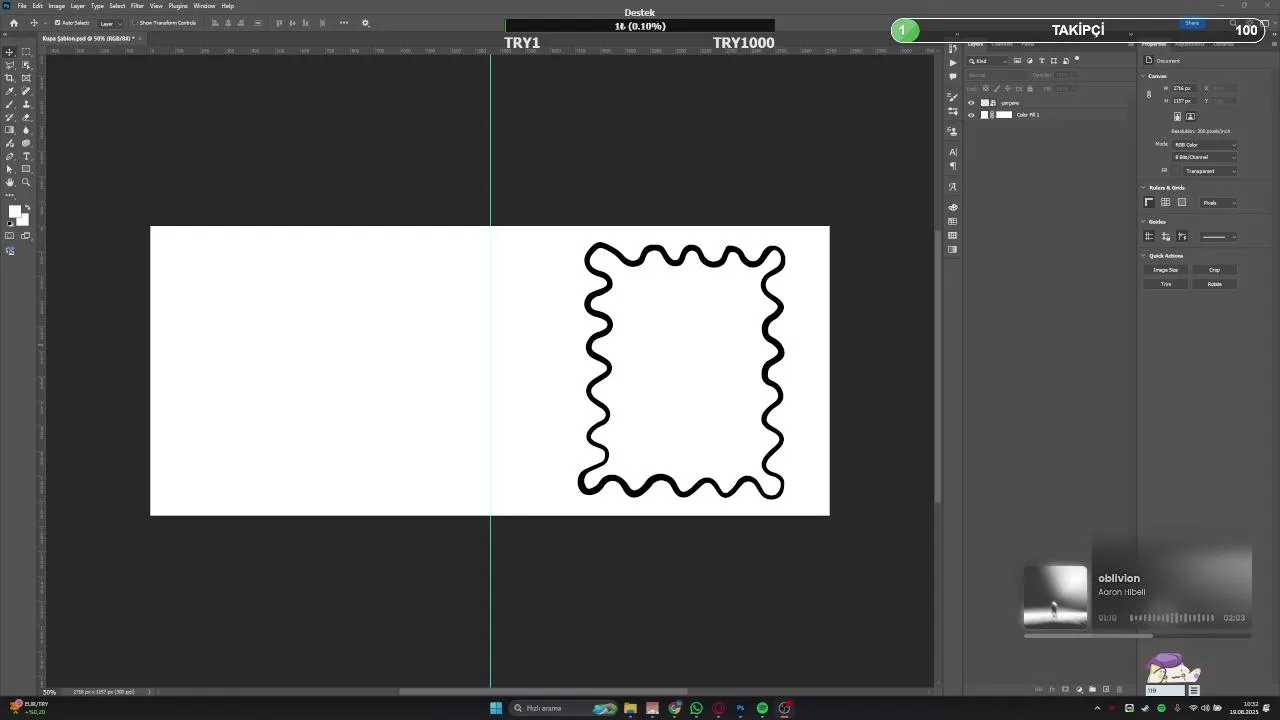1280x720 pixels.
Task: Select the Blur tool
Action: click(x=26, y=130)
